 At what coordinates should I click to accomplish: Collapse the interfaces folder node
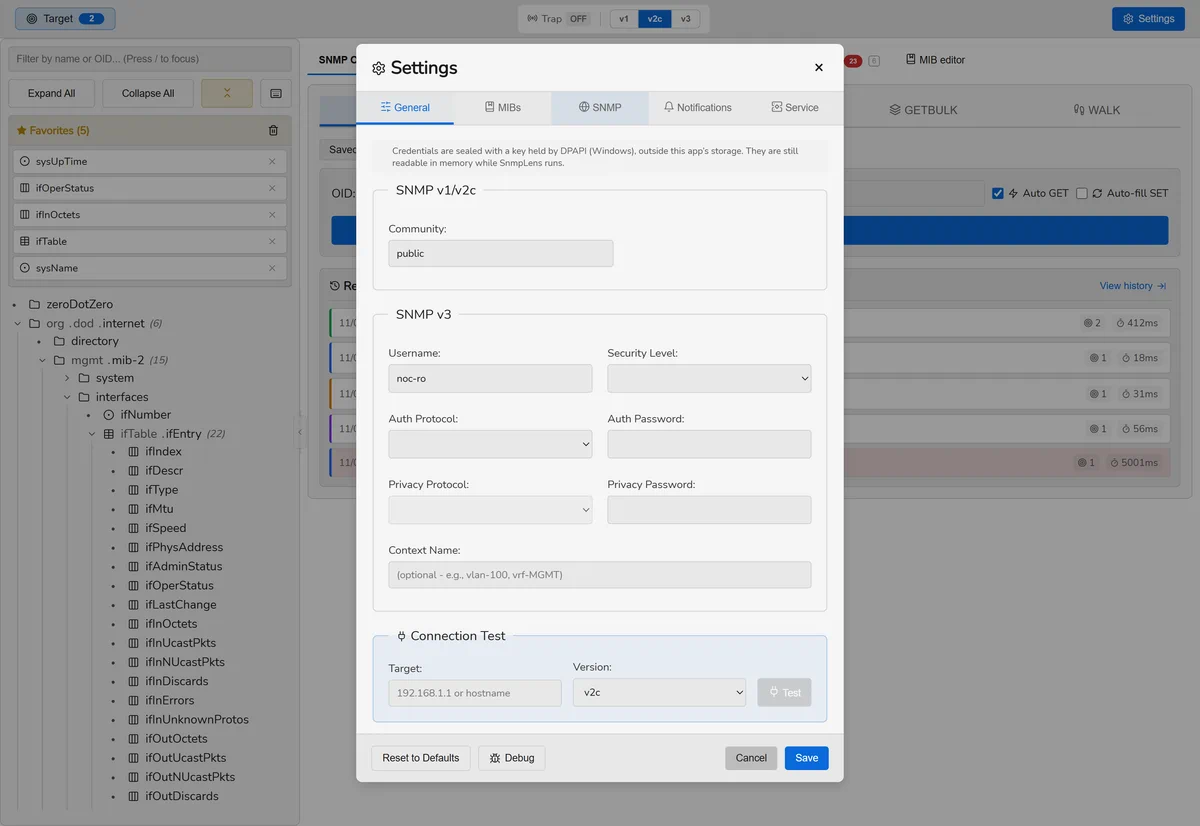[67, 397]
